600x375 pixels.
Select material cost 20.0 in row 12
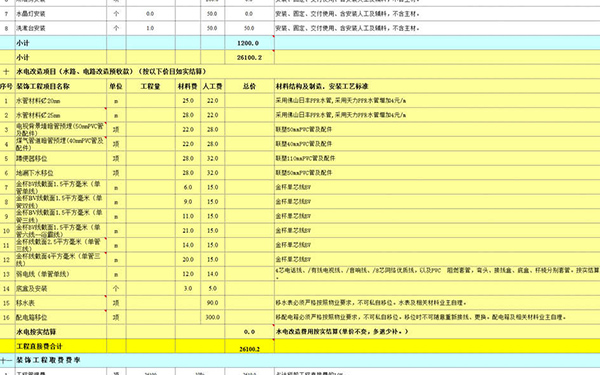(x=188, y=259)
